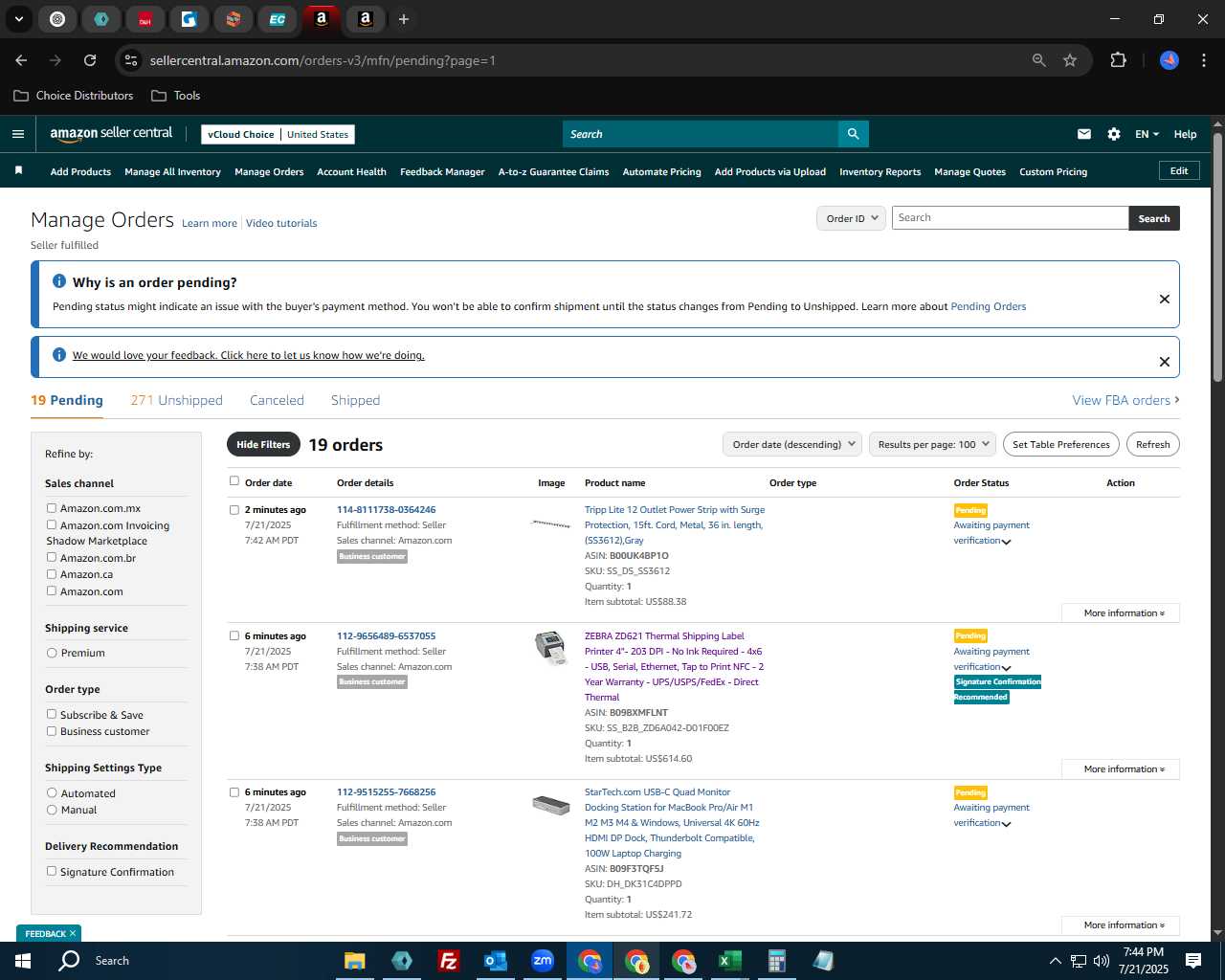The height and width of the screenshot is (980, 1225).
Task: Bookmark this page with the star icon
Action: point(1070,60)
